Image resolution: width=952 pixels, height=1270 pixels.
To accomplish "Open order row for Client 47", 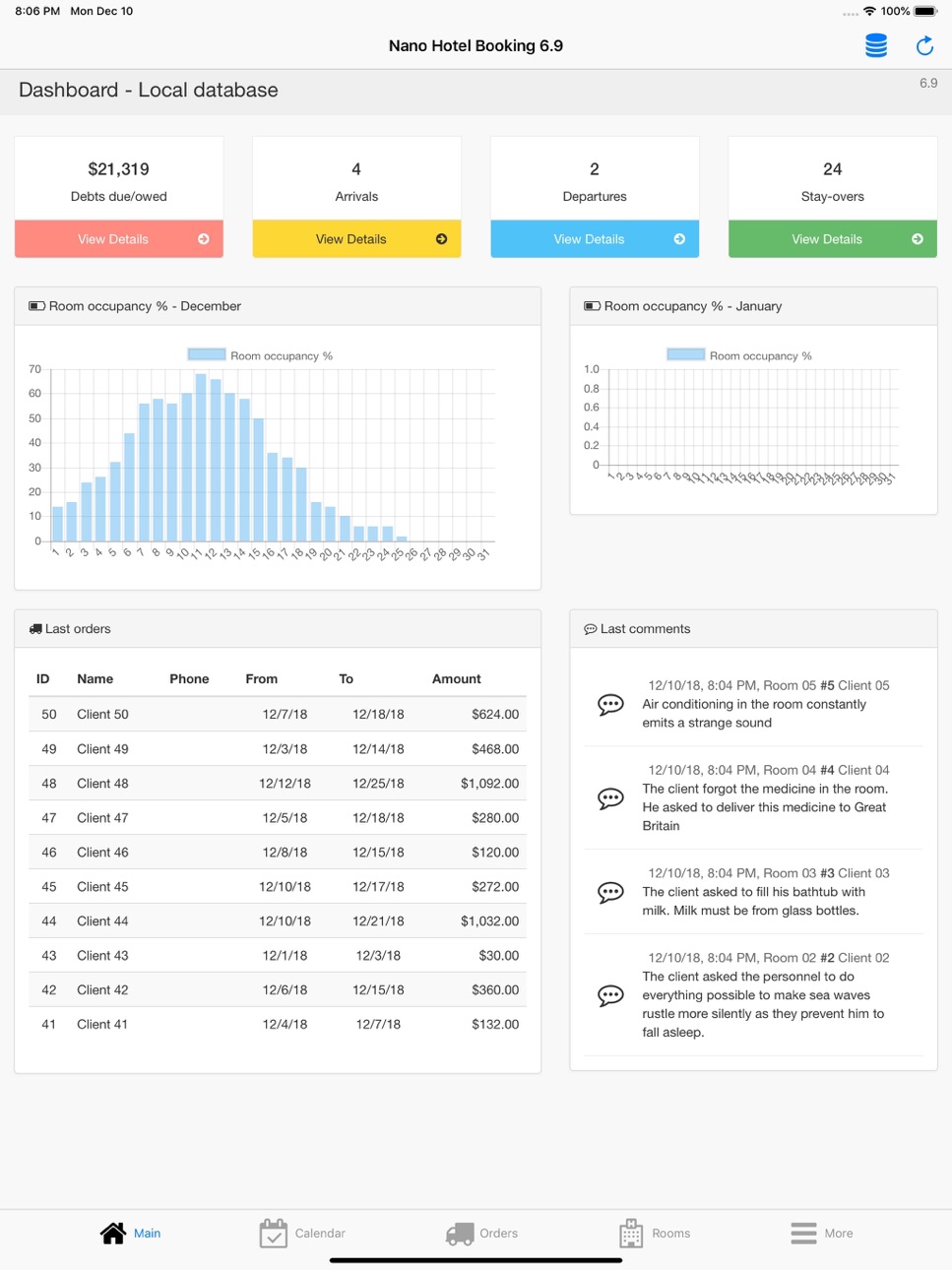I will 278,818.
